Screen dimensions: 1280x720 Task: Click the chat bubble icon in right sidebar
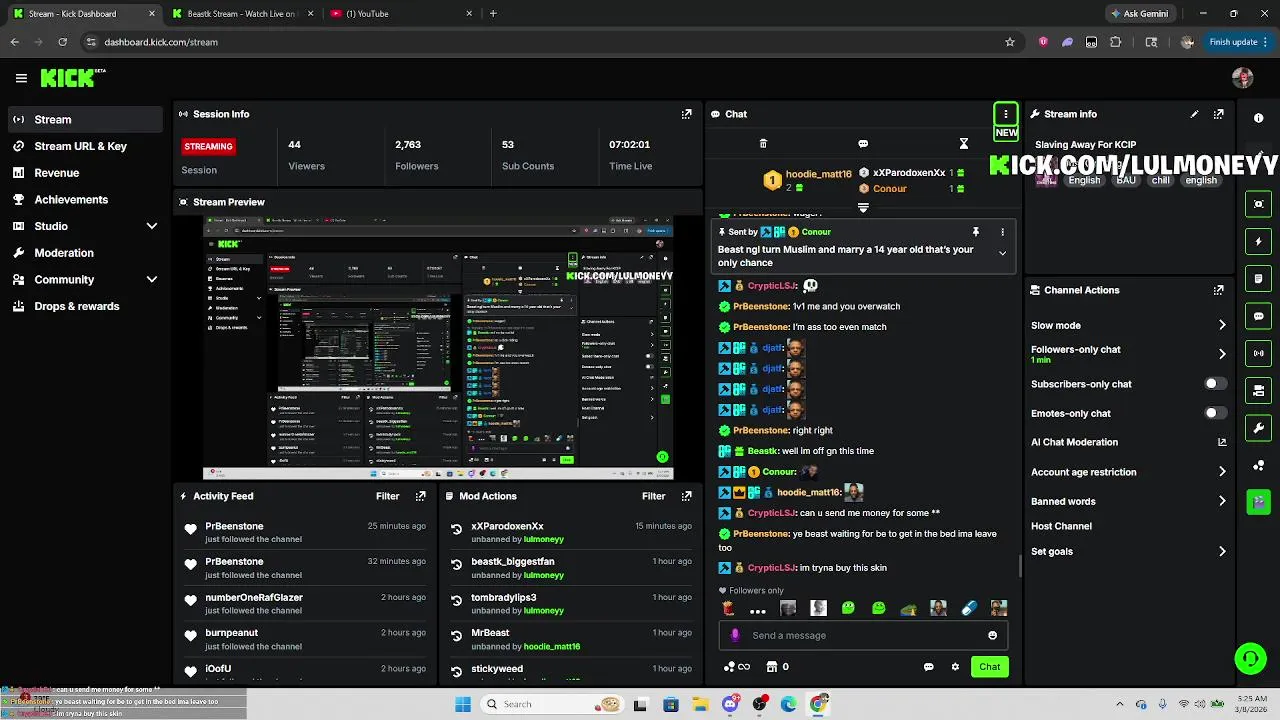(x=1259, y=316)
